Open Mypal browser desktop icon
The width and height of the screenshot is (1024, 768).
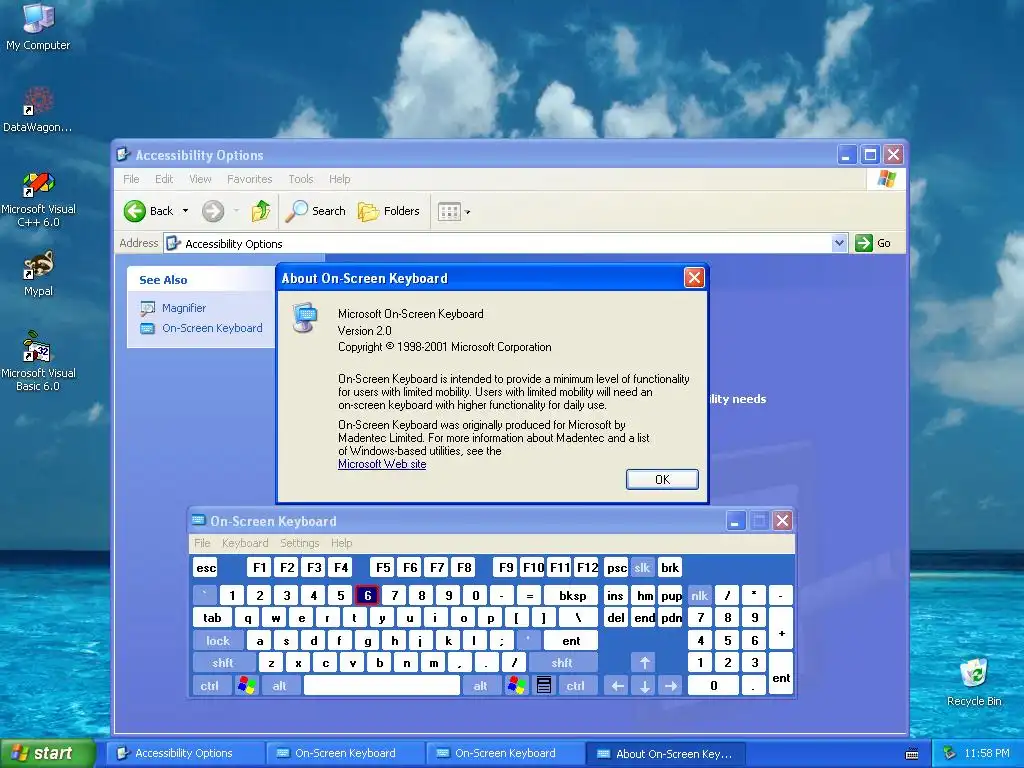click(x=38, y=273)
